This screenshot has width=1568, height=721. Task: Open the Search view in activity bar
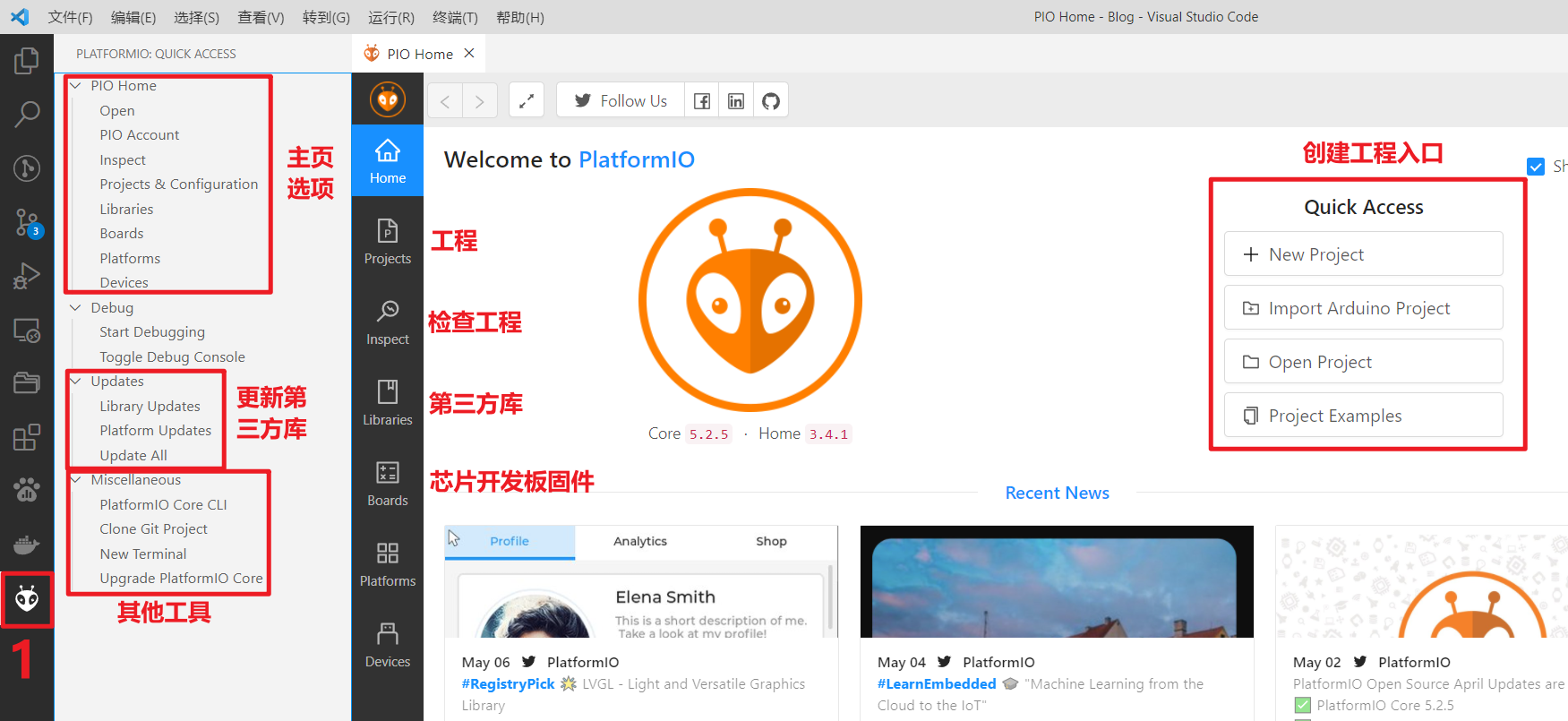[27, 114]
